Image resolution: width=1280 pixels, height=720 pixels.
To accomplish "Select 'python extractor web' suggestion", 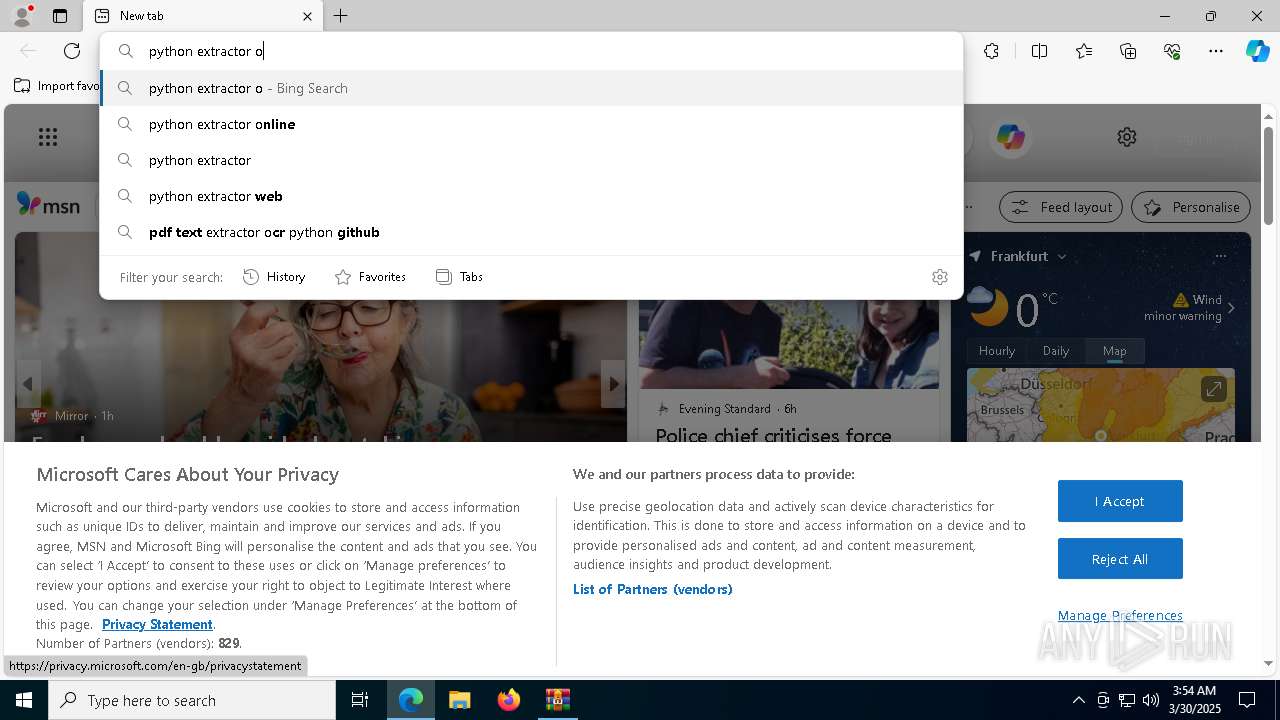I will coord(531,196).
